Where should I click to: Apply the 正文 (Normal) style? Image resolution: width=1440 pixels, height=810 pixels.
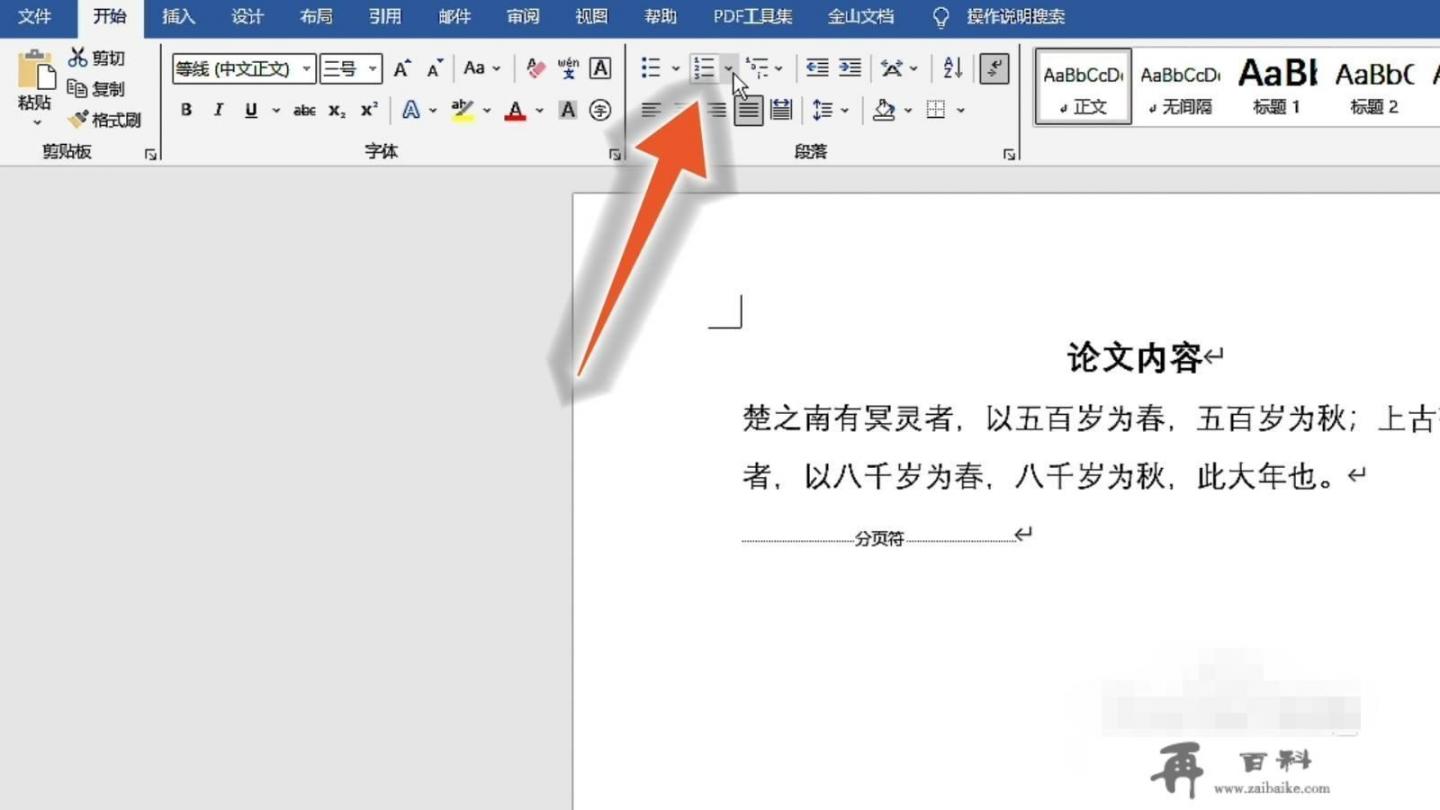click(x=1083, y=86)
